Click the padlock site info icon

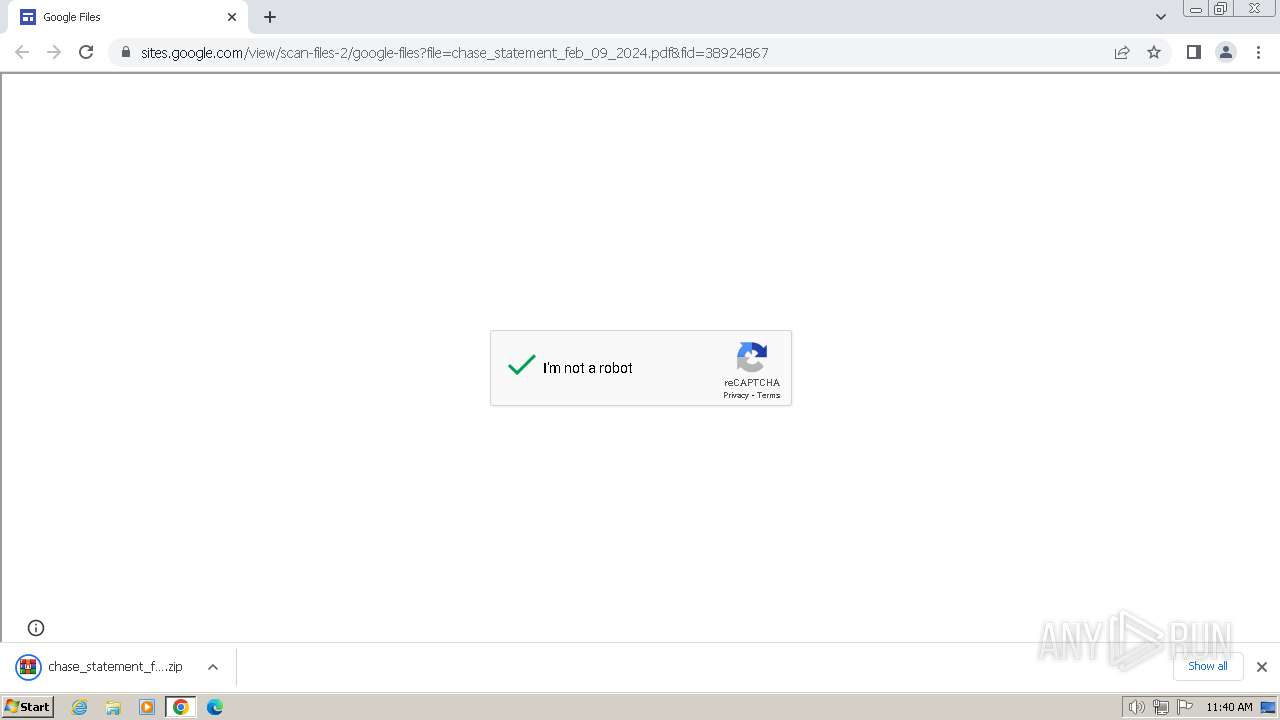coord(125,52)
